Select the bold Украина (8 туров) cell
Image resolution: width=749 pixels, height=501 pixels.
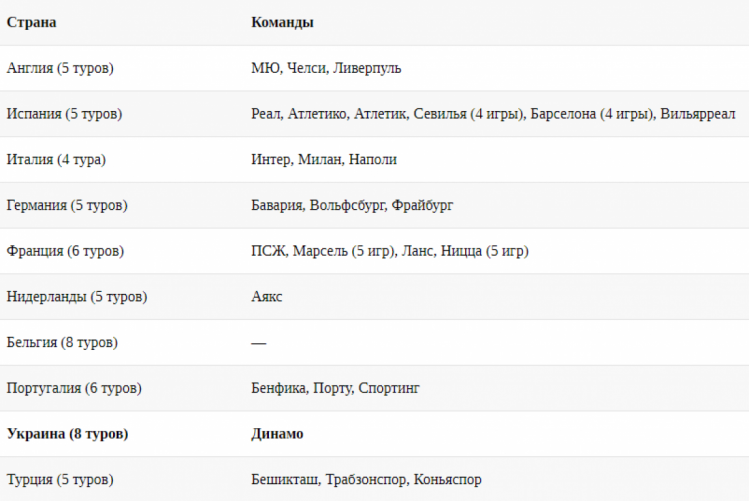pyautogui.click(x=67, y=434)
